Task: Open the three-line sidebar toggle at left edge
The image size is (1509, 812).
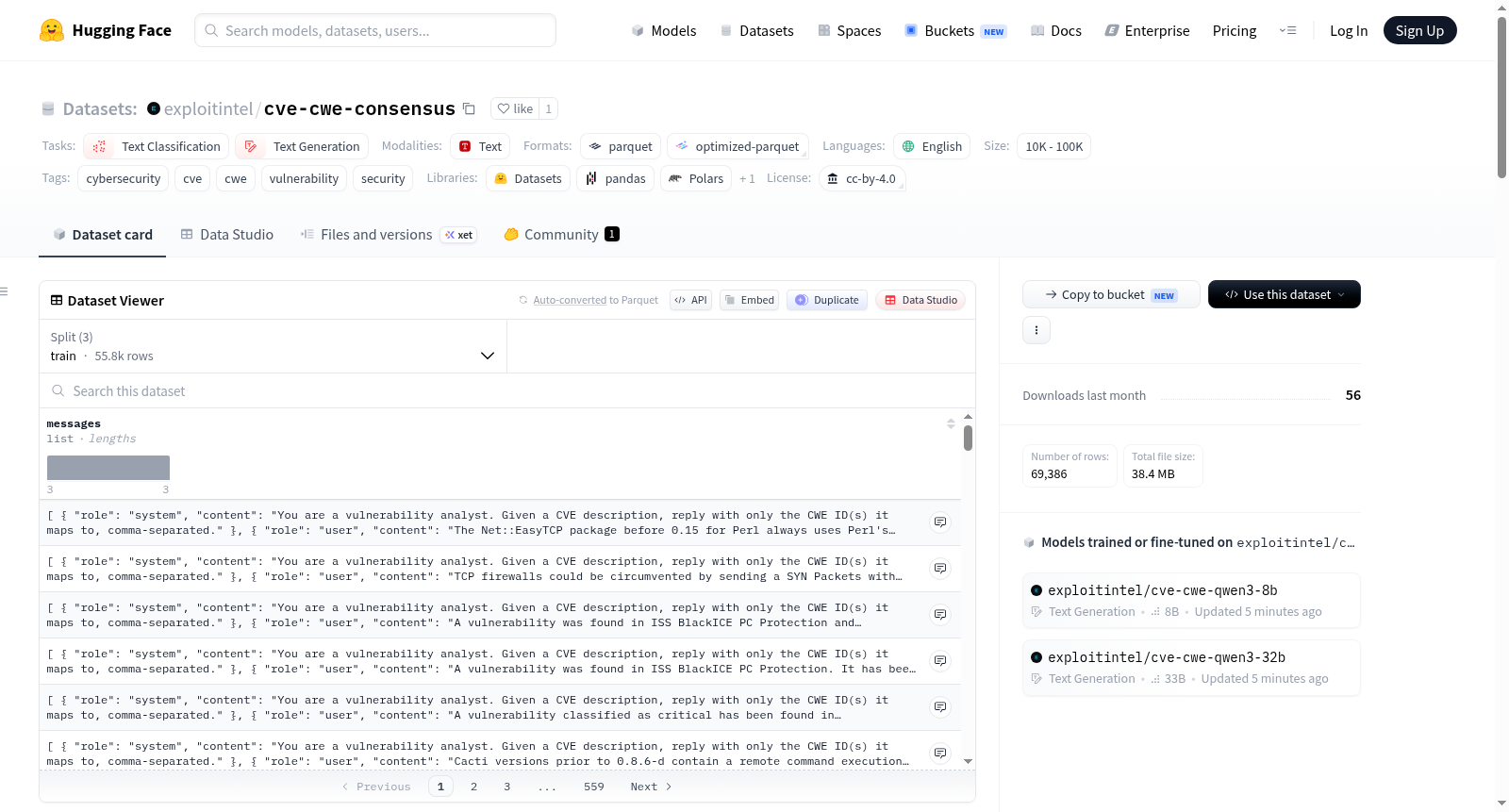Action: [4, 291]
